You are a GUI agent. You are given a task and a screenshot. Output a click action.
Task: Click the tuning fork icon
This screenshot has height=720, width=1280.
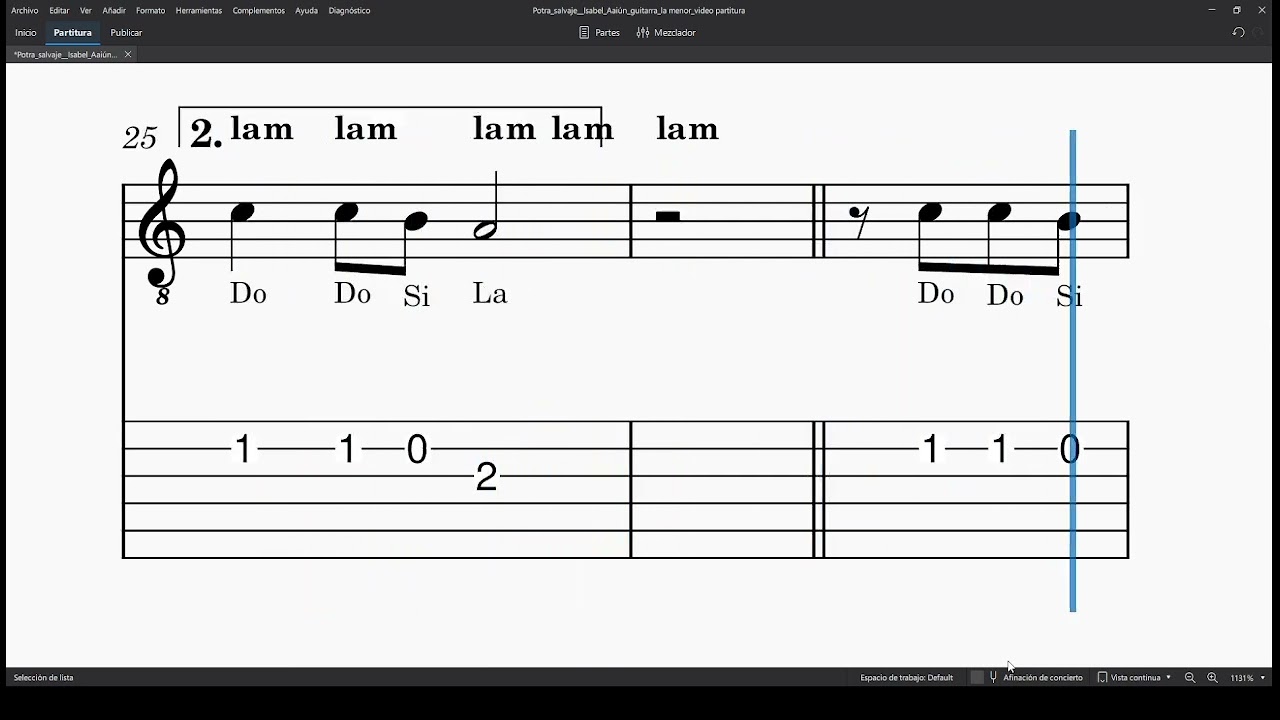pyautogui.click(x=993, y=678)
